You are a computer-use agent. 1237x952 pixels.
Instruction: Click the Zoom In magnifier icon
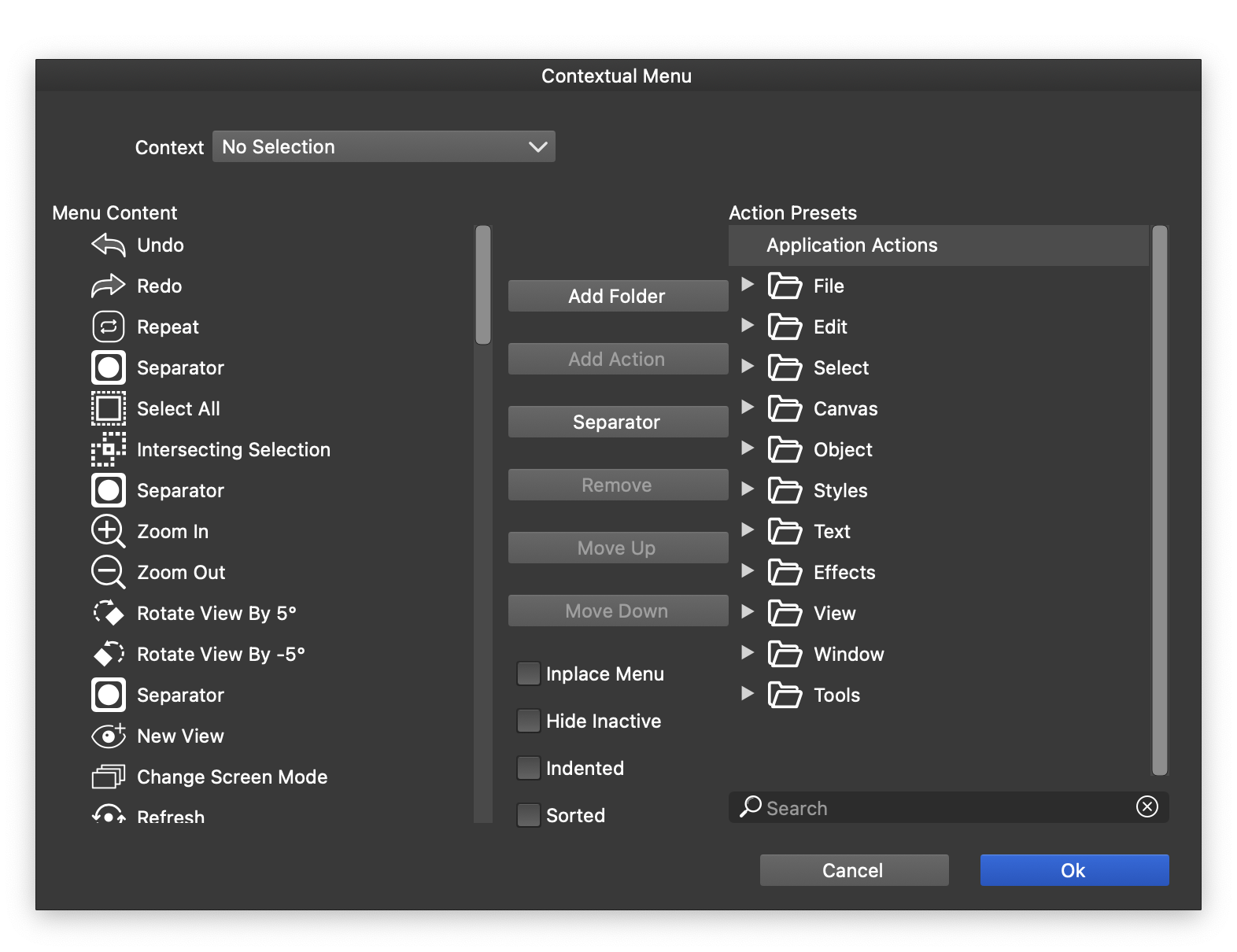[108, 532]
